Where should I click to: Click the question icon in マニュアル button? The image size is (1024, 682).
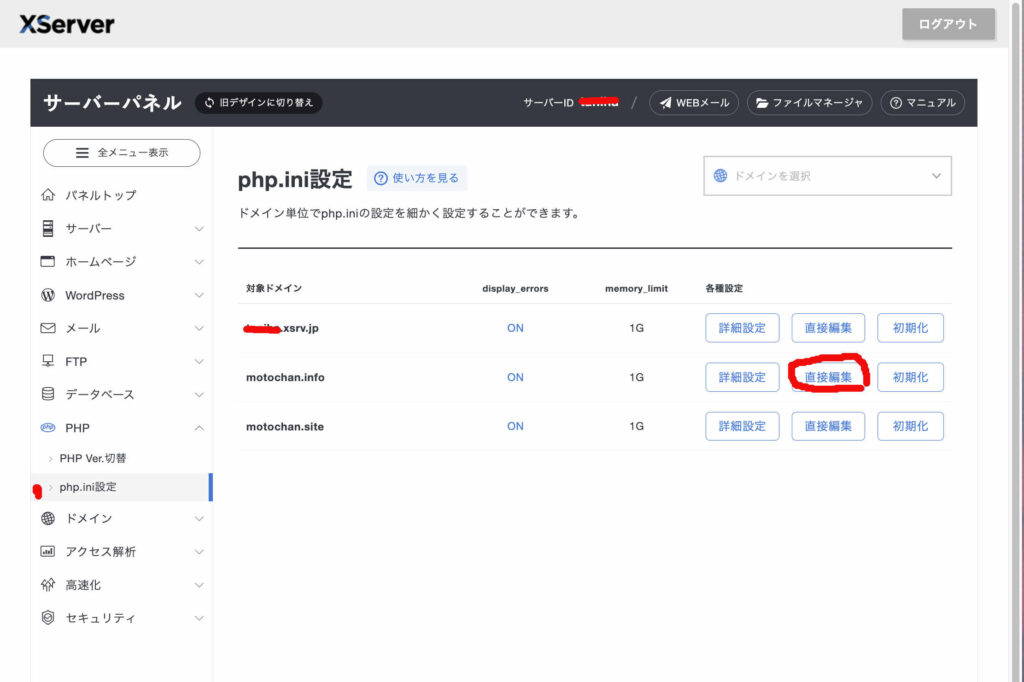pos(896,103)
